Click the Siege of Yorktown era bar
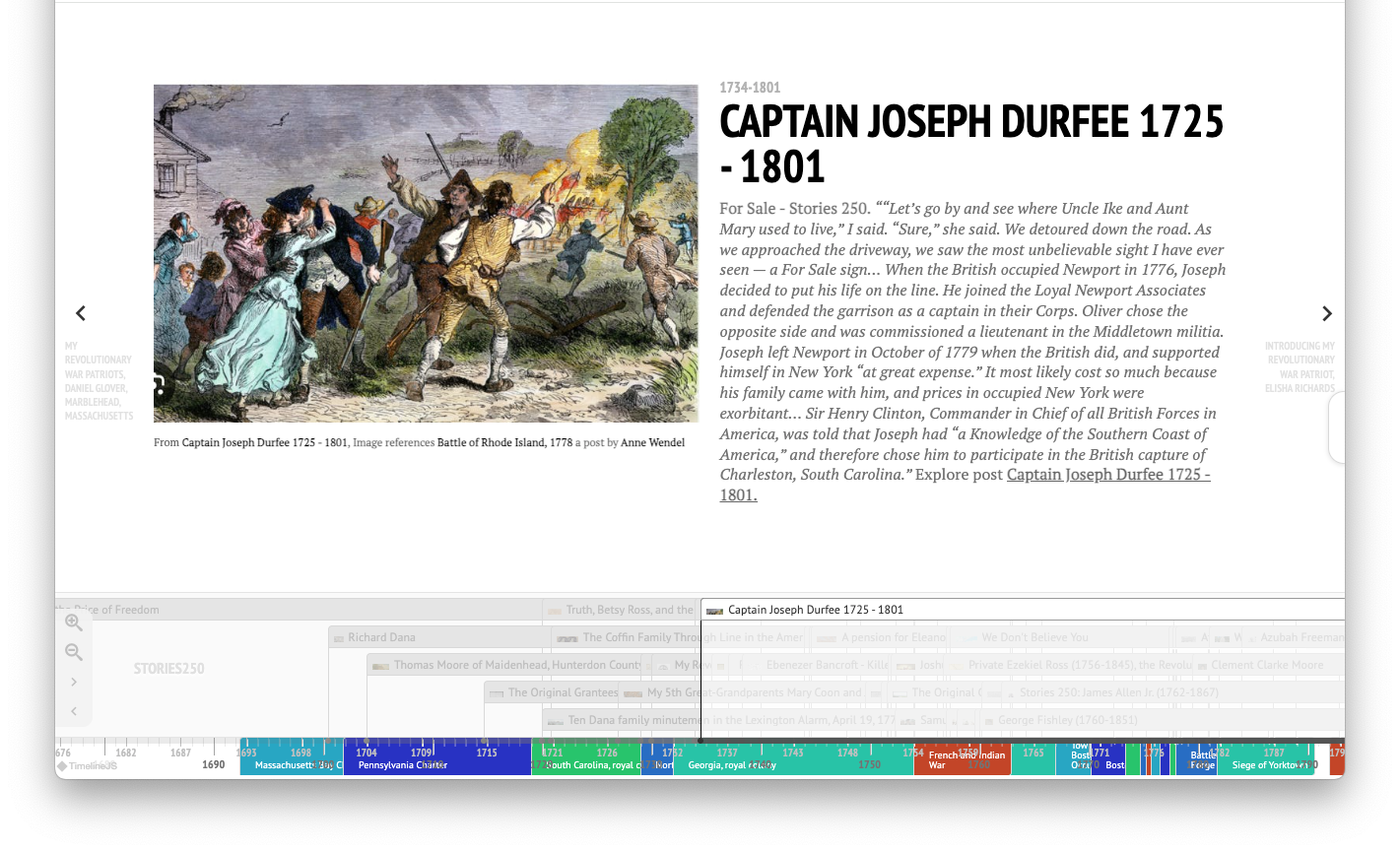This screenshot has width=1400, height=852. click(x=1266, y=757)
